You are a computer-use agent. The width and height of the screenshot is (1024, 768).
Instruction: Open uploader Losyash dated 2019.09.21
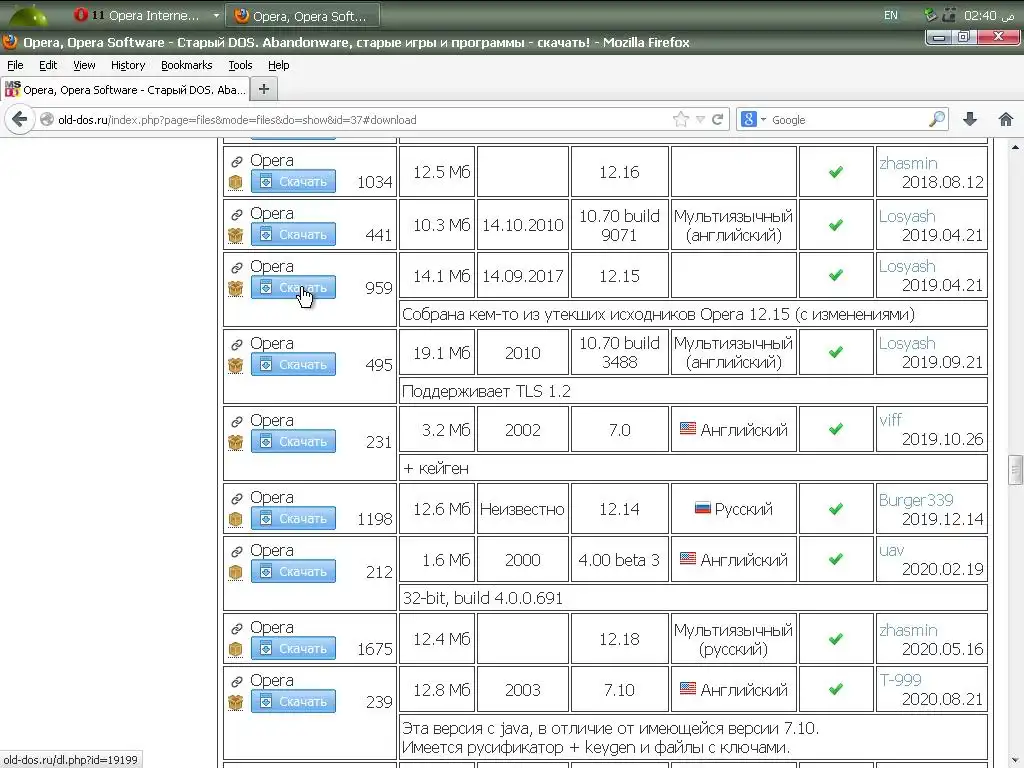click(x=907, y=344)
